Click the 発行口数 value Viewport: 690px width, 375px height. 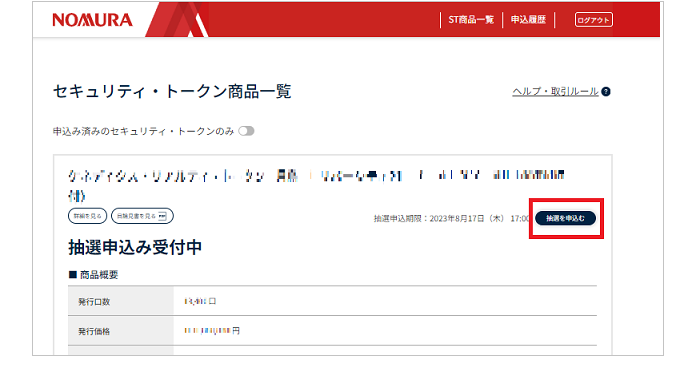tap(200, 301)
